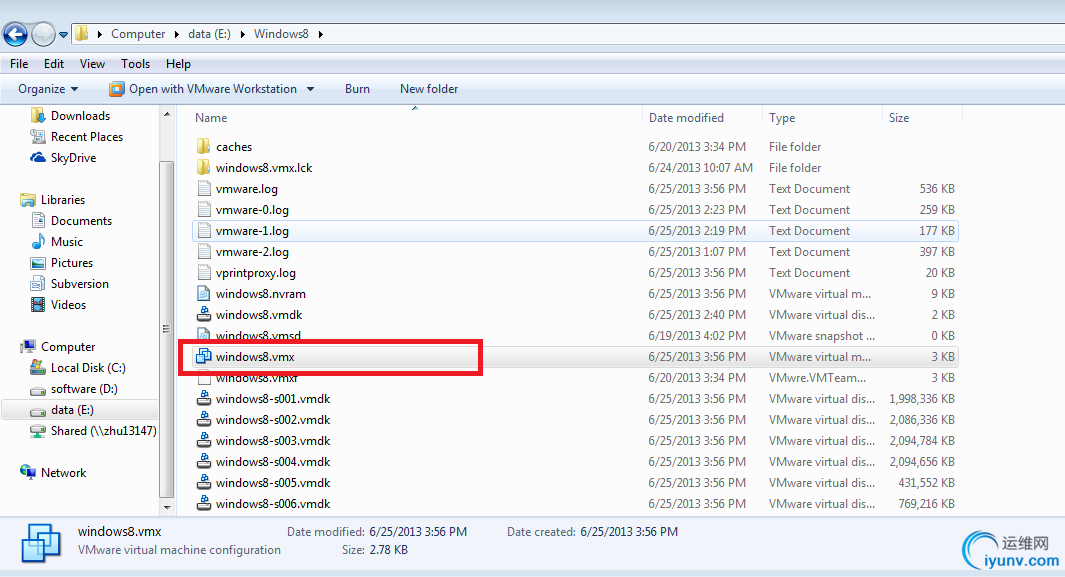Open the Tools menu
This screenshot has width=1065, height=577.
135,64
